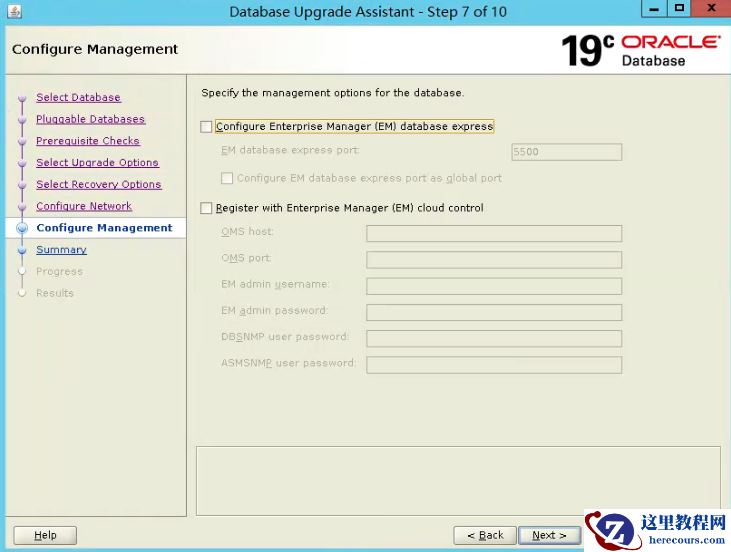Image resolution: width=731 pixels, height=552 pixels.
Task: Open the Pluggable Databases step
Action: tap(90, 119)
